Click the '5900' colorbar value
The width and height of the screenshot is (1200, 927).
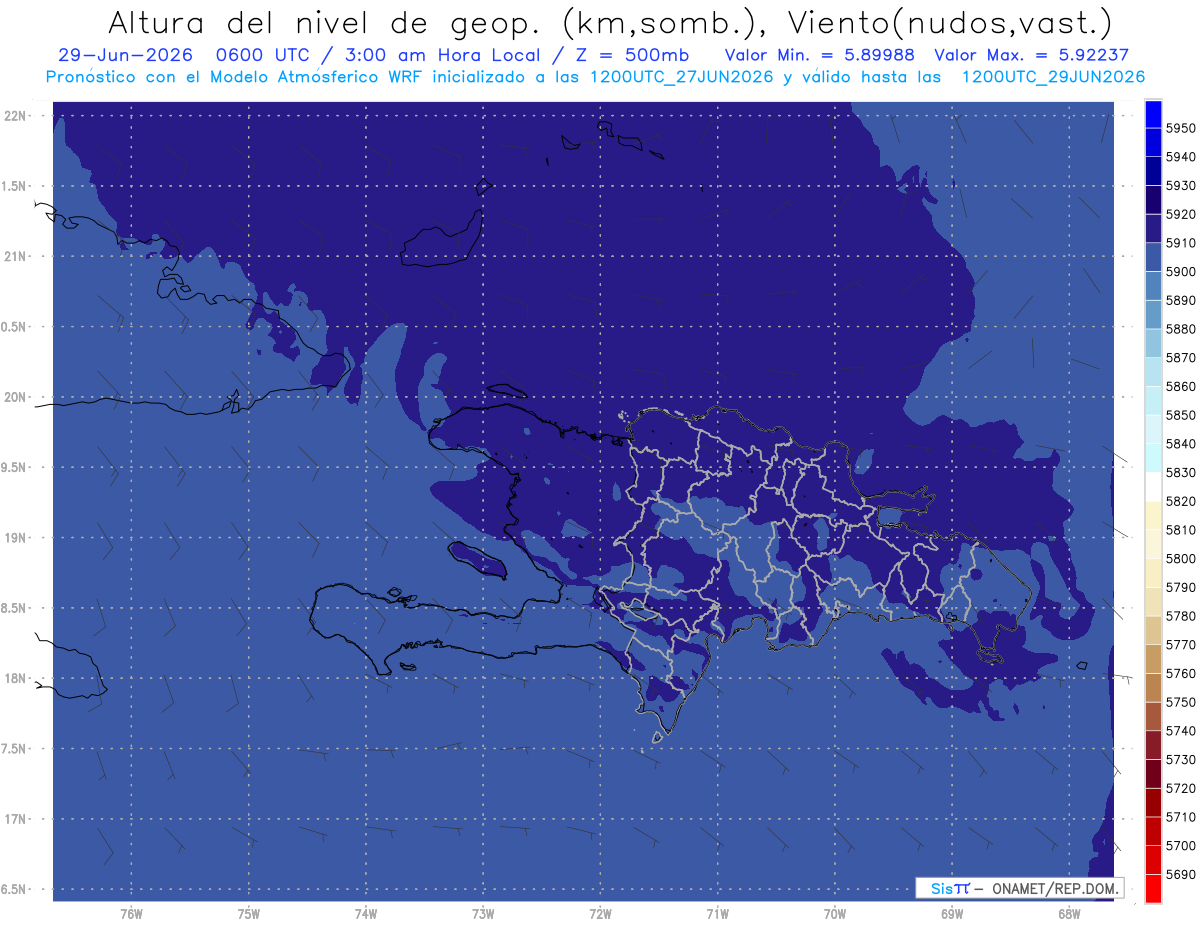pos(1181,272)
